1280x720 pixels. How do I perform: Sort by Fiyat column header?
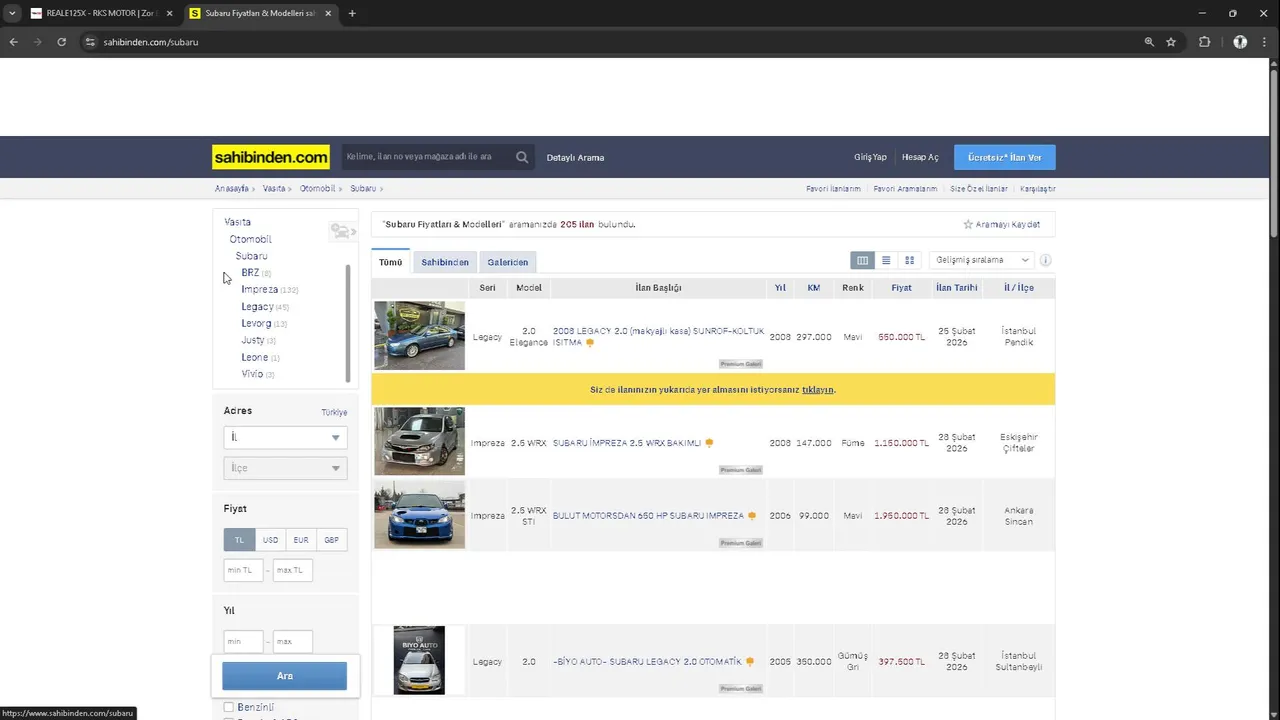[901, 288]
